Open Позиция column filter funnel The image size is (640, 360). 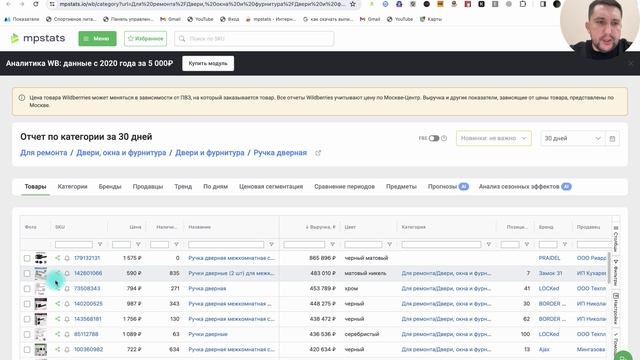point(527,244)
